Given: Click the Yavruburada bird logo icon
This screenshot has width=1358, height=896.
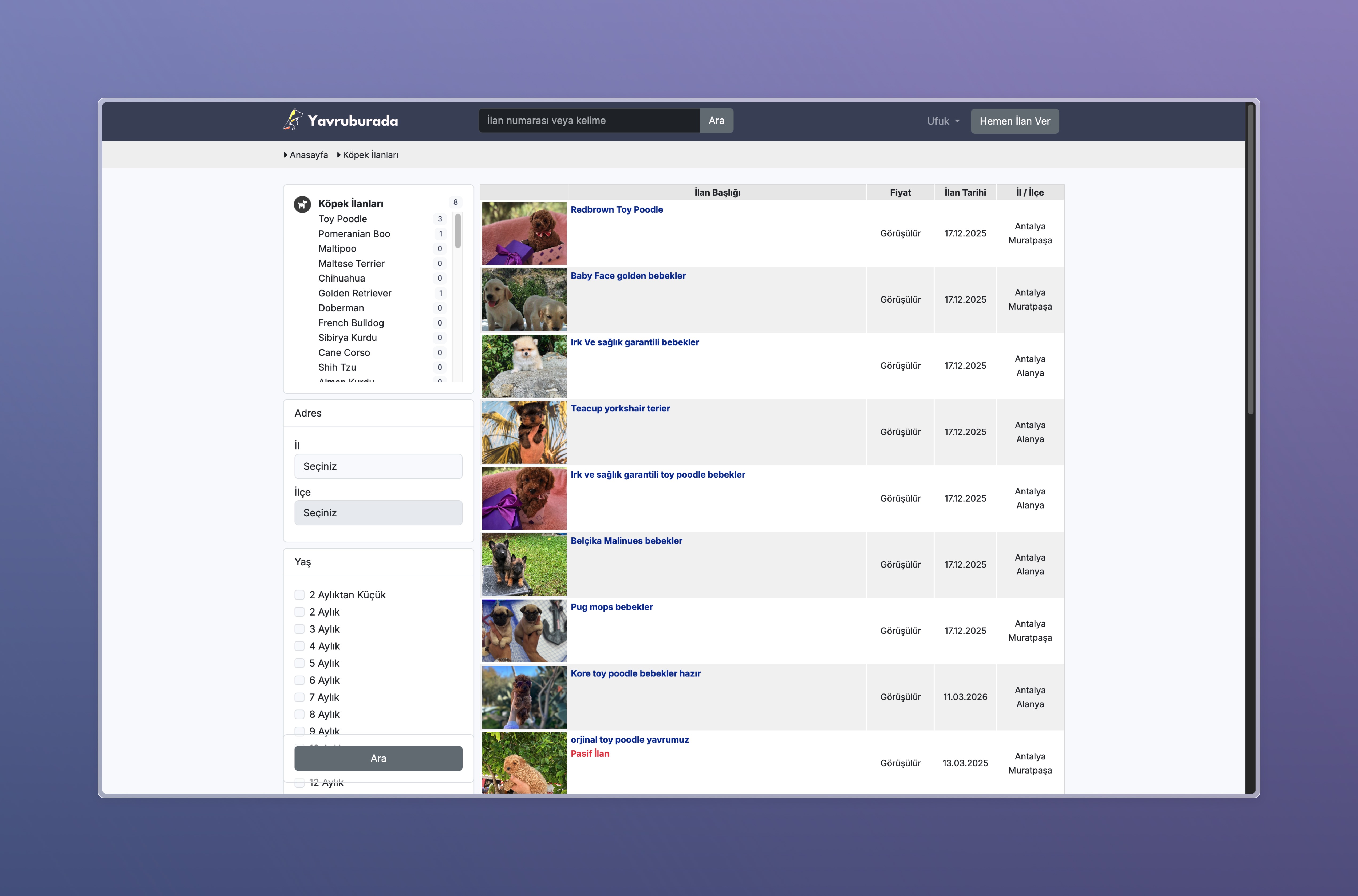Looking at the screenshot, I should click(x=293, y=120).
